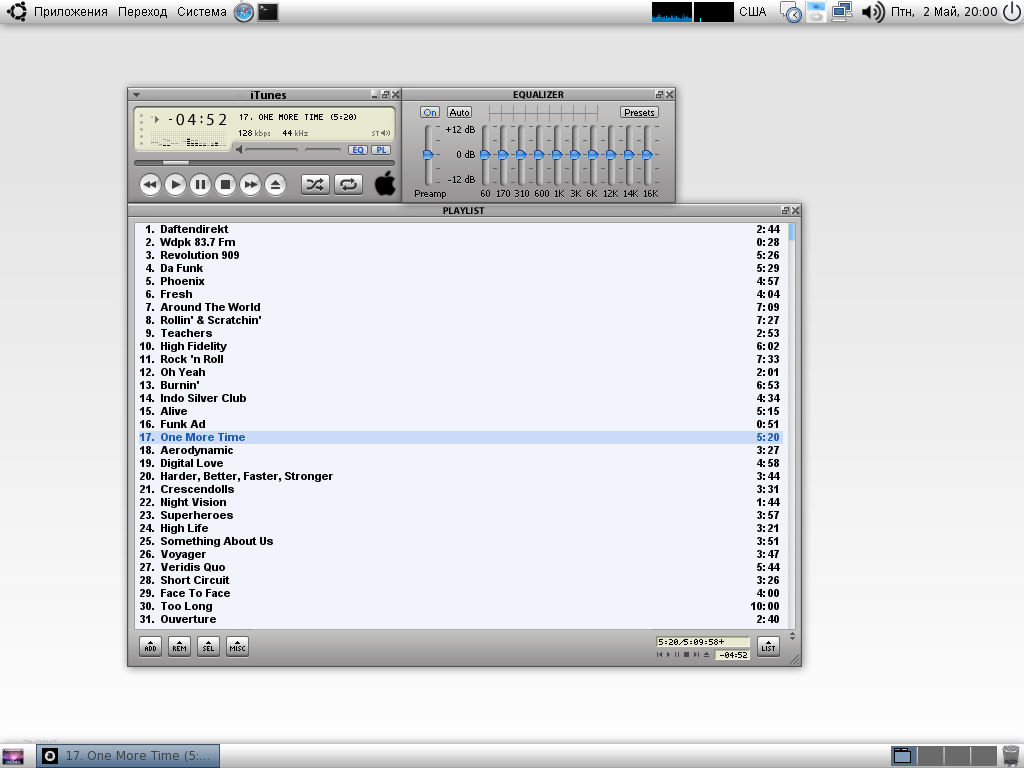1024x768 pixels.
Task: Select track 1. Daftendirekt
Action: click(460, 229)
